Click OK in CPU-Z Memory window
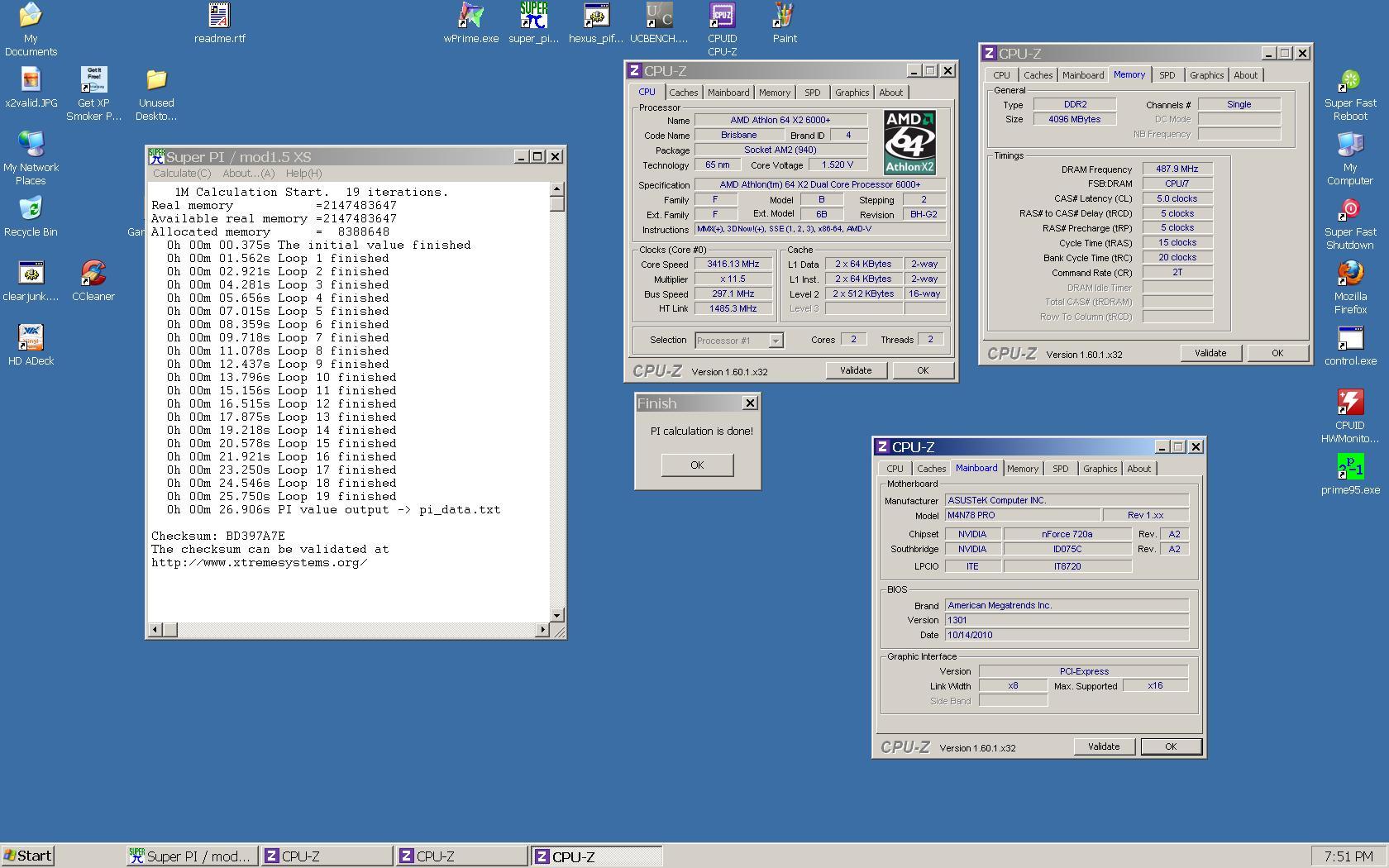Viewport: 1389px width, 868px height. point(1277,353)
